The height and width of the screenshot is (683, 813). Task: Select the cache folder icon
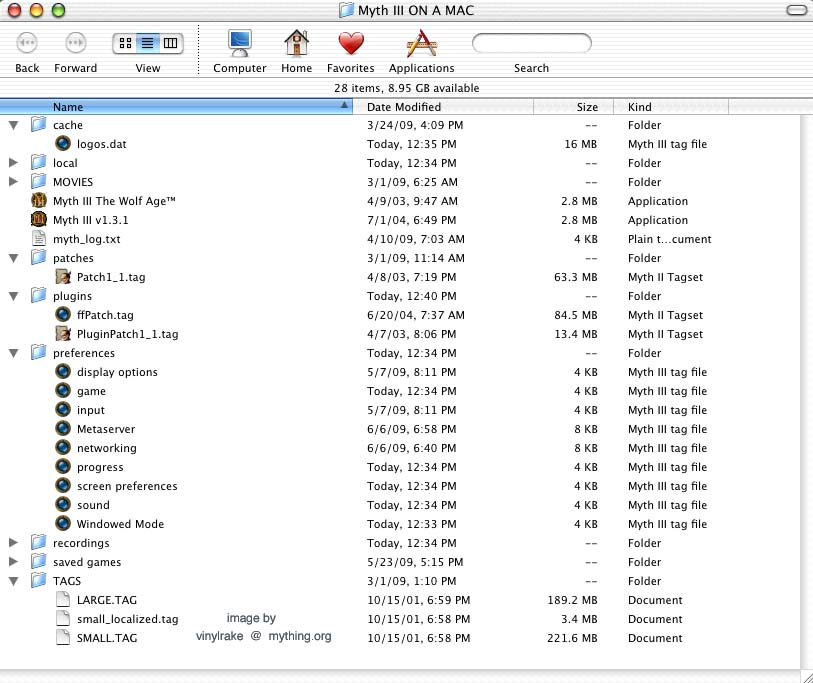pos(38,124)
